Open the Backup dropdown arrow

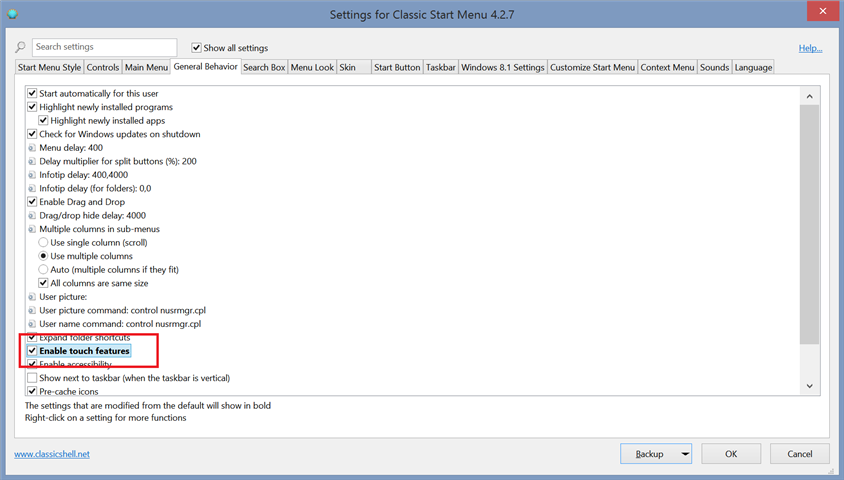coord(685,454)
